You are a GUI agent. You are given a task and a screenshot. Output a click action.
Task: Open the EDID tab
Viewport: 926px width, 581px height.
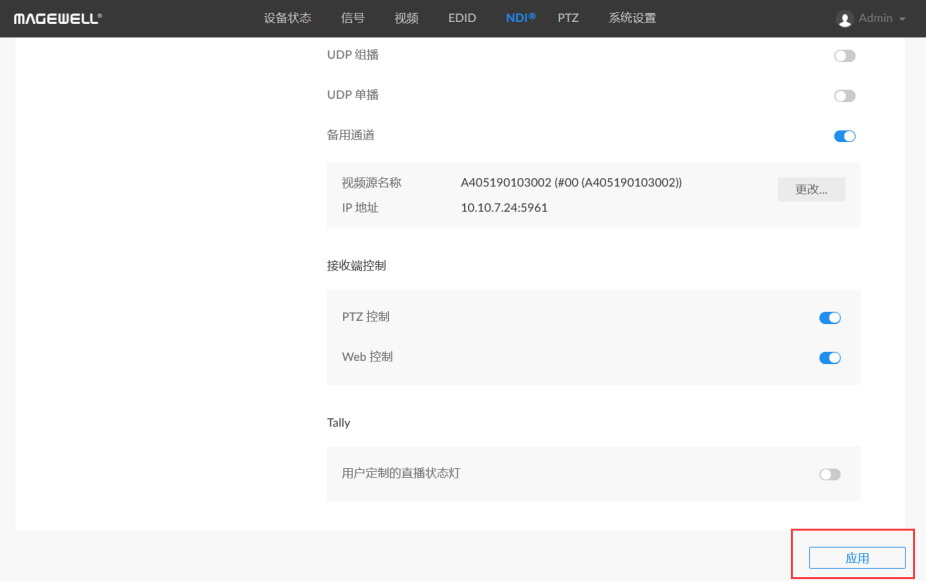[x=461, y=19]
